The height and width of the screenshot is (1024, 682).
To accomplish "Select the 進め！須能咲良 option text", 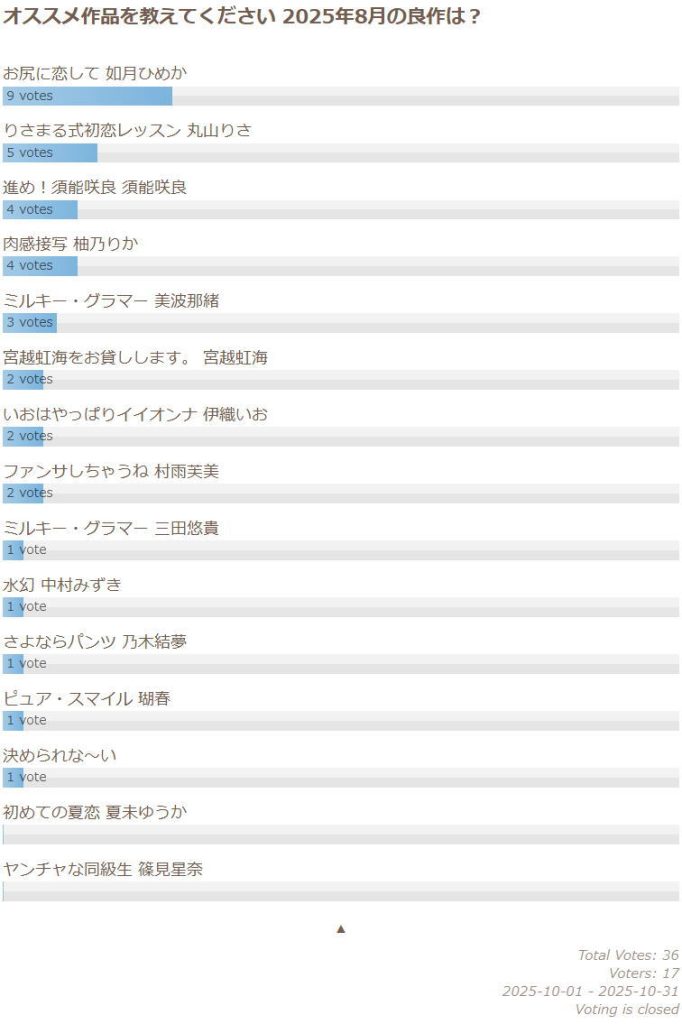I will pos(95,187).
